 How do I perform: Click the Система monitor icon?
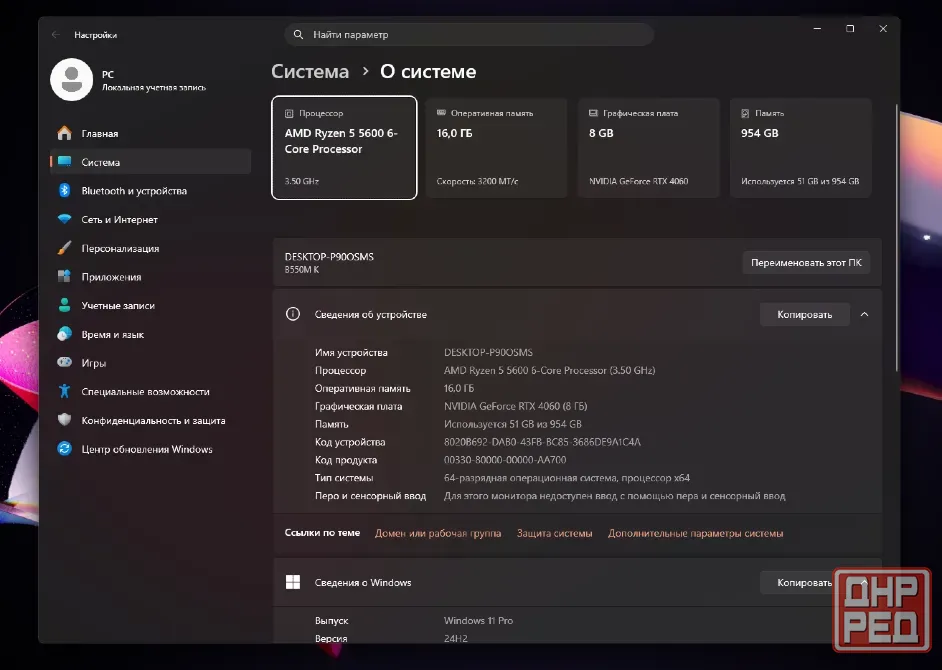[64, 162]
